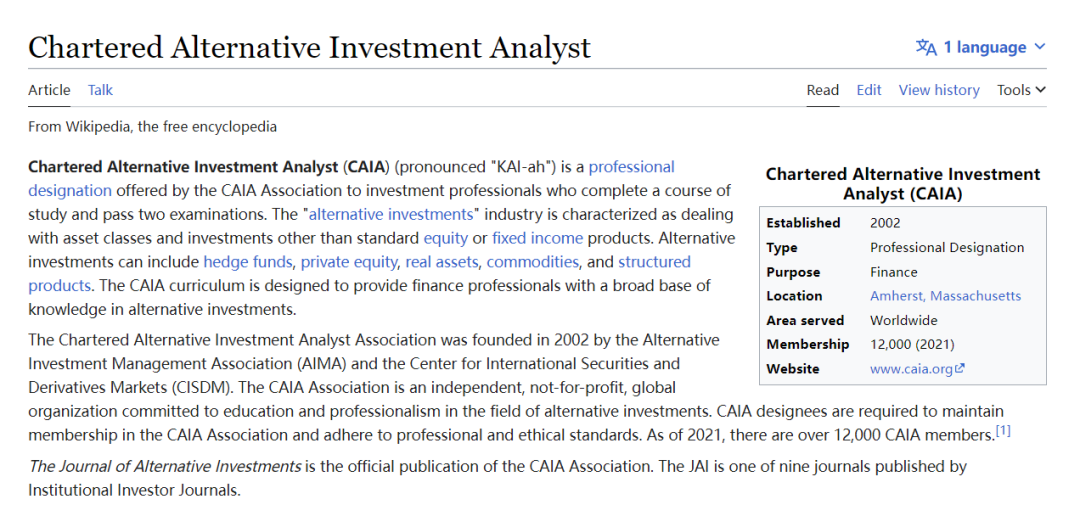Open the real assets link

[445, 262]
